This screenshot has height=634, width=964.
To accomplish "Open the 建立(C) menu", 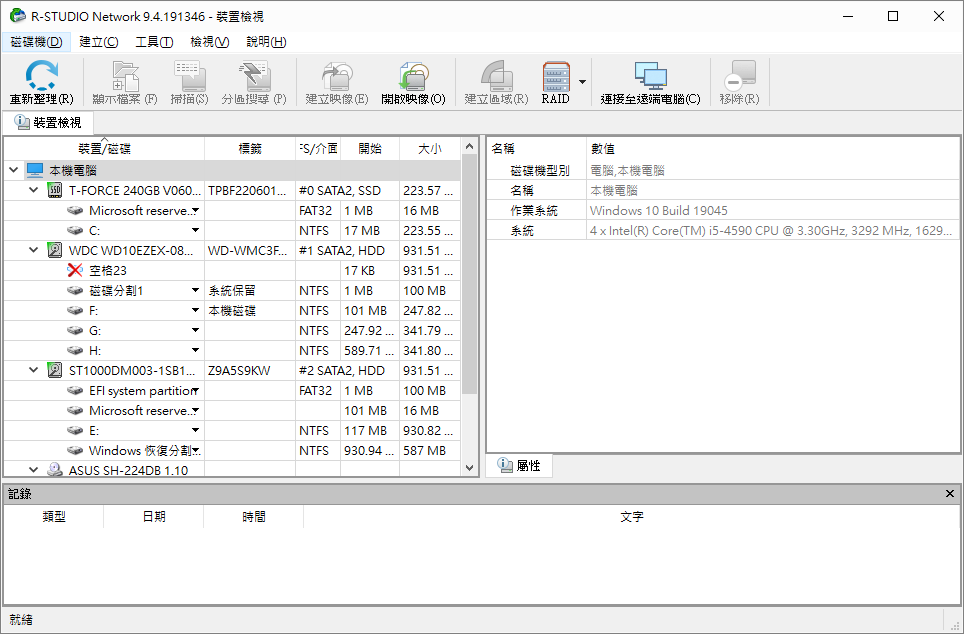I will 99,42.
